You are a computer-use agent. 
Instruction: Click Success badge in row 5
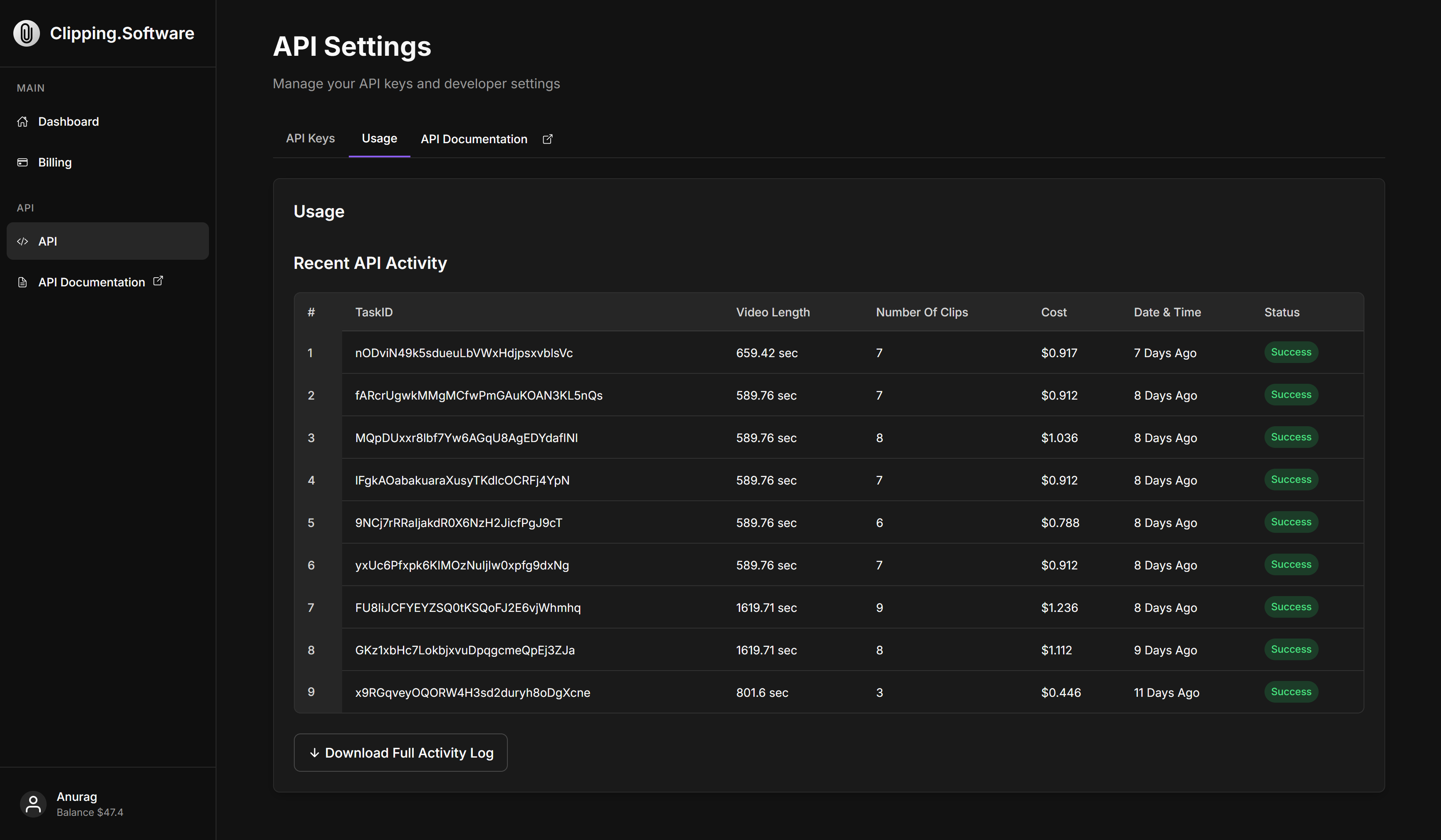(x=1291, y=522)
